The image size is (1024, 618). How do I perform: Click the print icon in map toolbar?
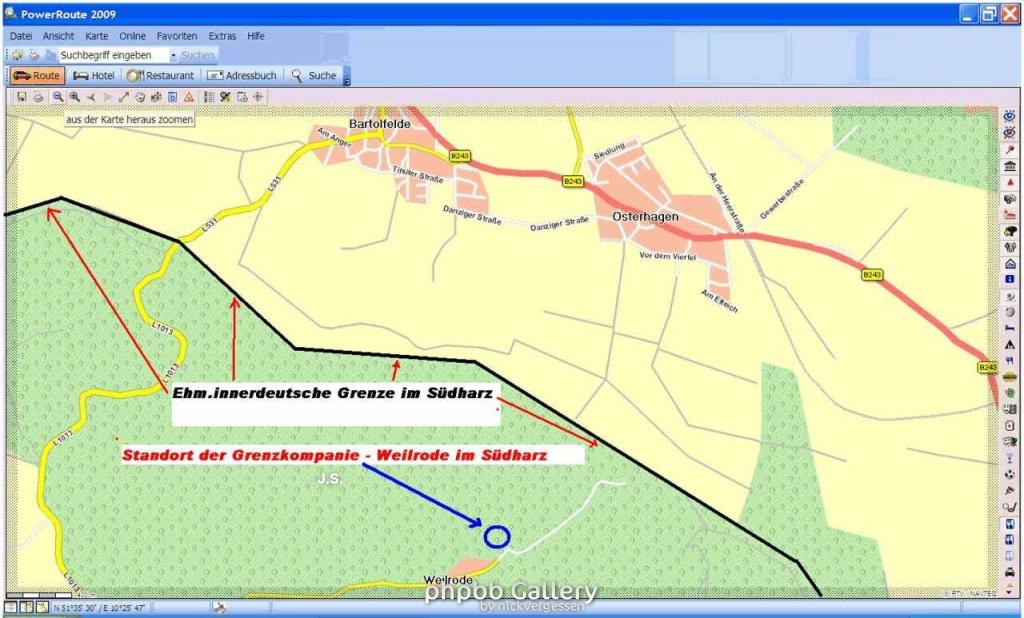coord(37,97)
